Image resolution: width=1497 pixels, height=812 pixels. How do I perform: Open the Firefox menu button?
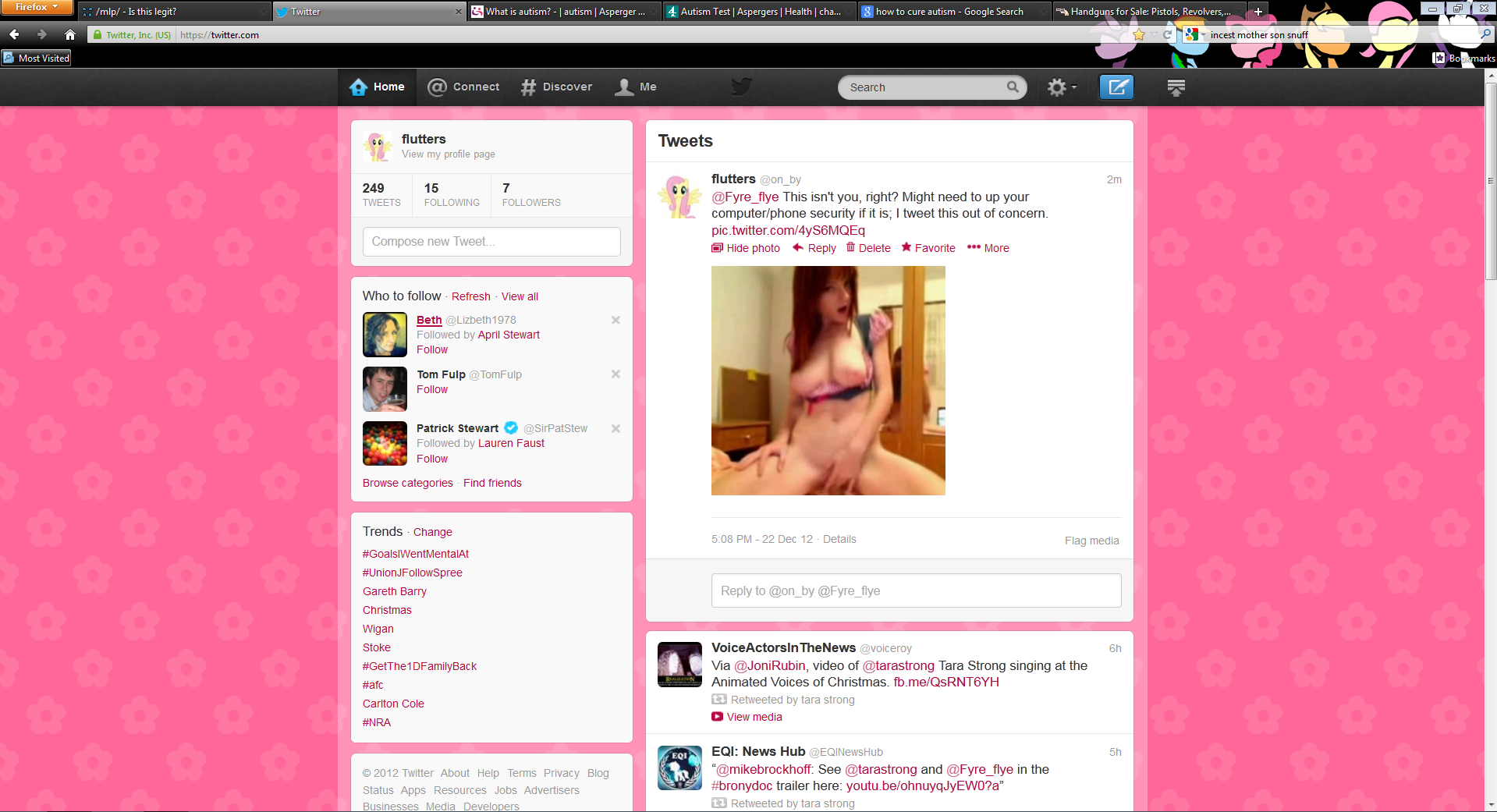coord(36,7)
